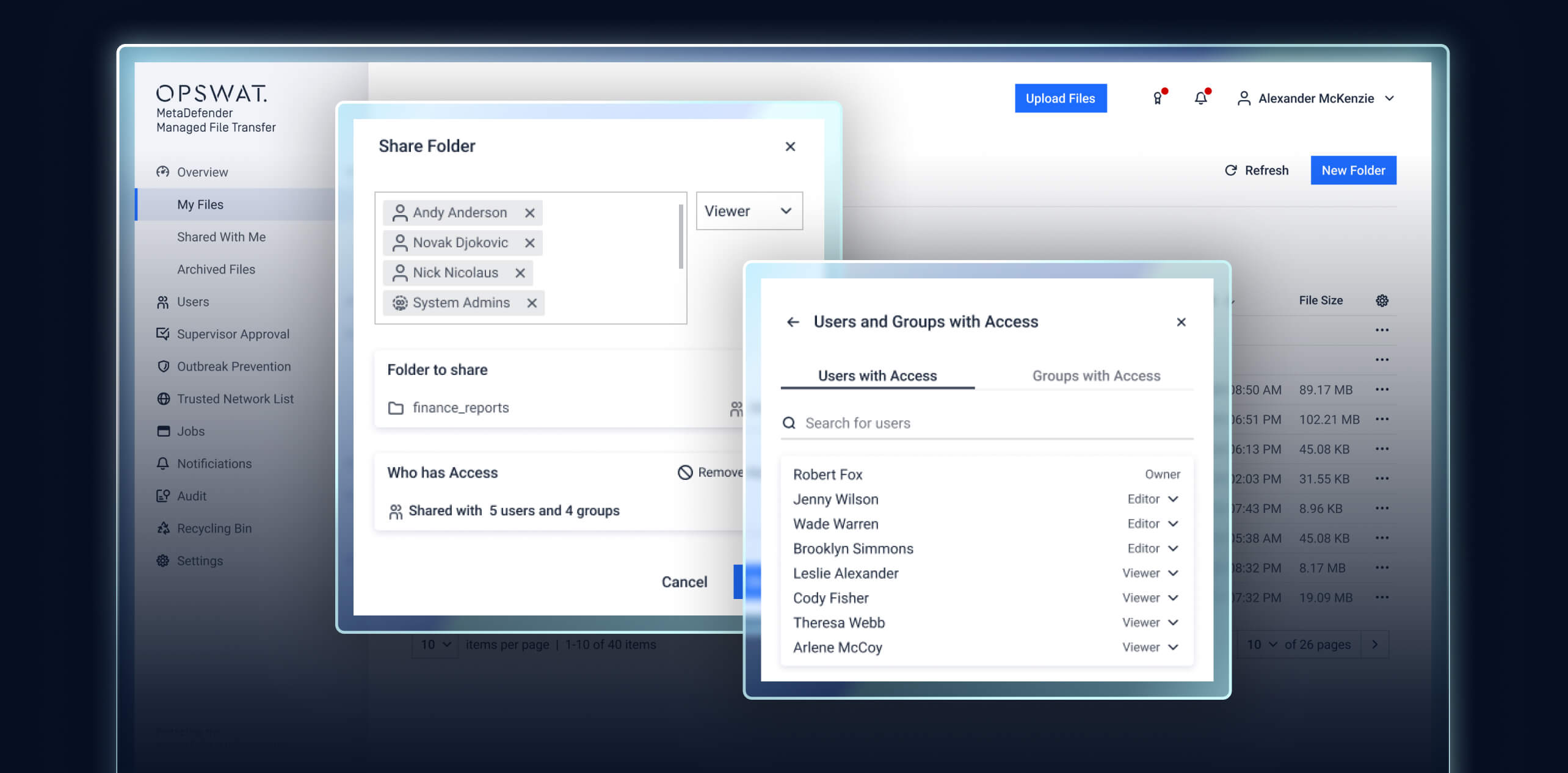Select Supervisor Approval in sidebar

click(233, 334)
